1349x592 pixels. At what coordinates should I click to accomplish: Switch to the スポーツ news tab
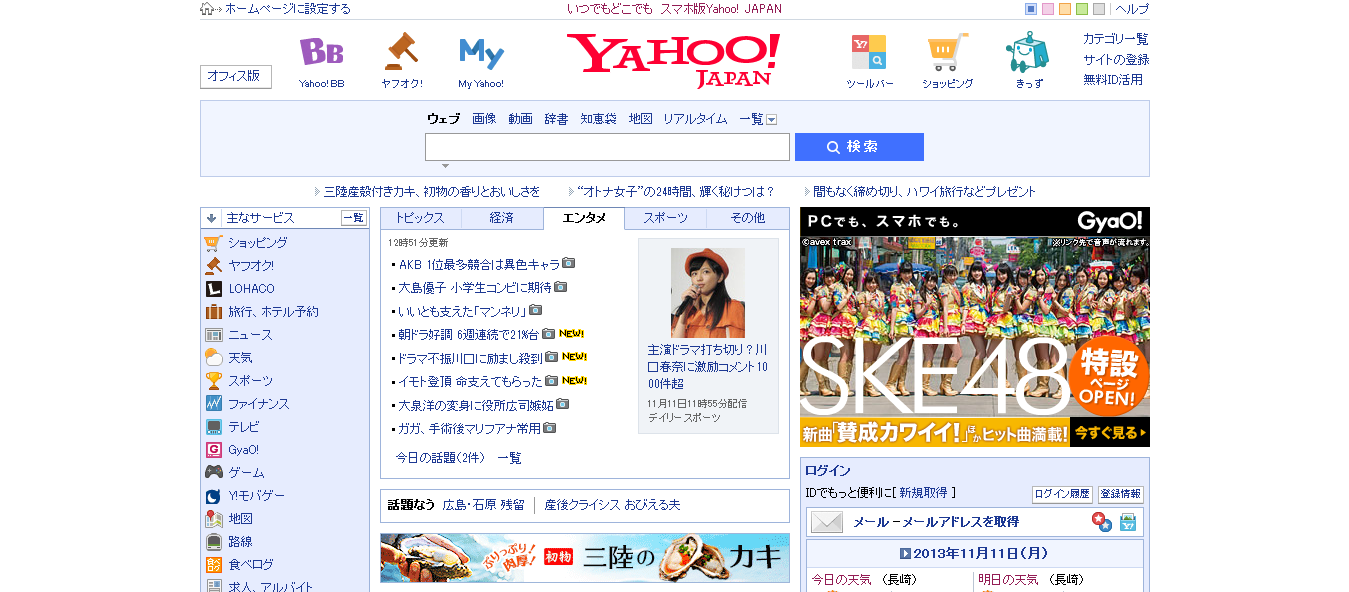coord(665,218)
